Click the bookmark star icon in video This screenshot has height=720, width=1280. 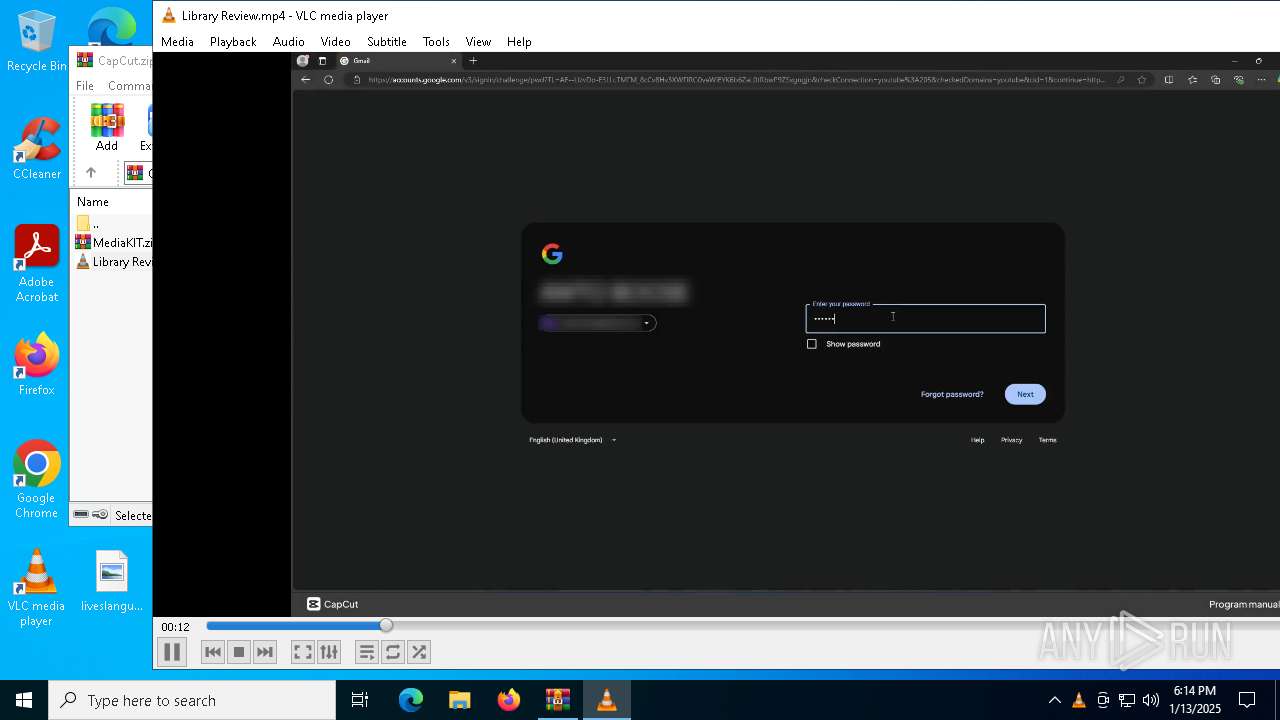point(1141,80)
